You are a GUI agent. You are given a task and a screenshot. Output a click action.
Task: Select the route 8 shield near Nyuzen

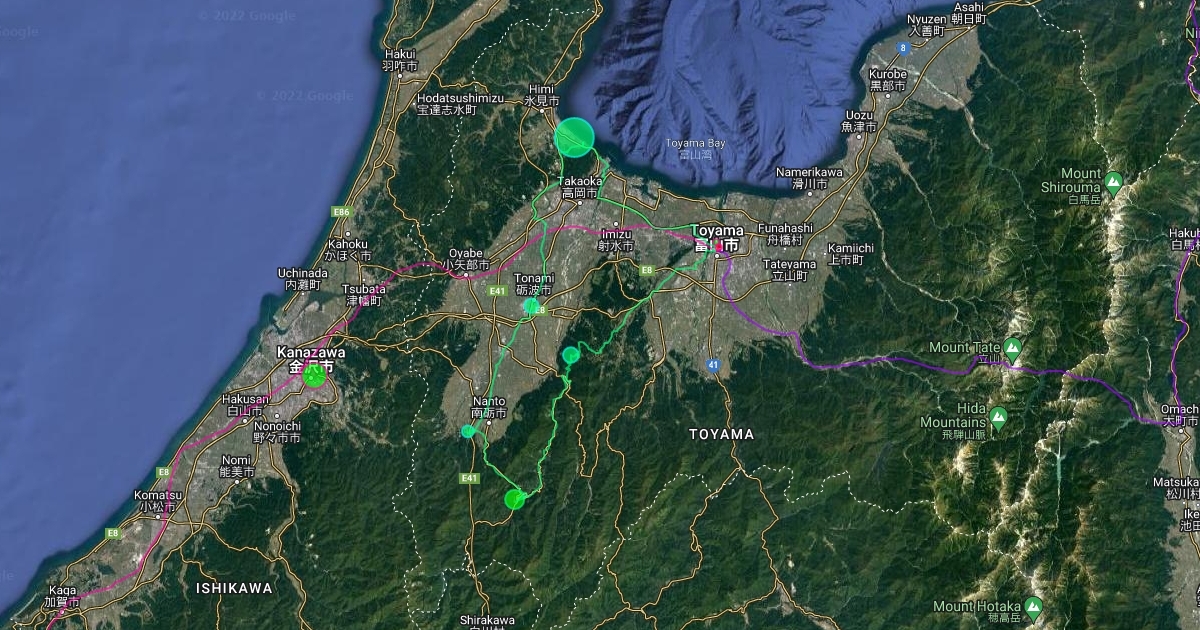pyautogui.click(x=903, y=47)
